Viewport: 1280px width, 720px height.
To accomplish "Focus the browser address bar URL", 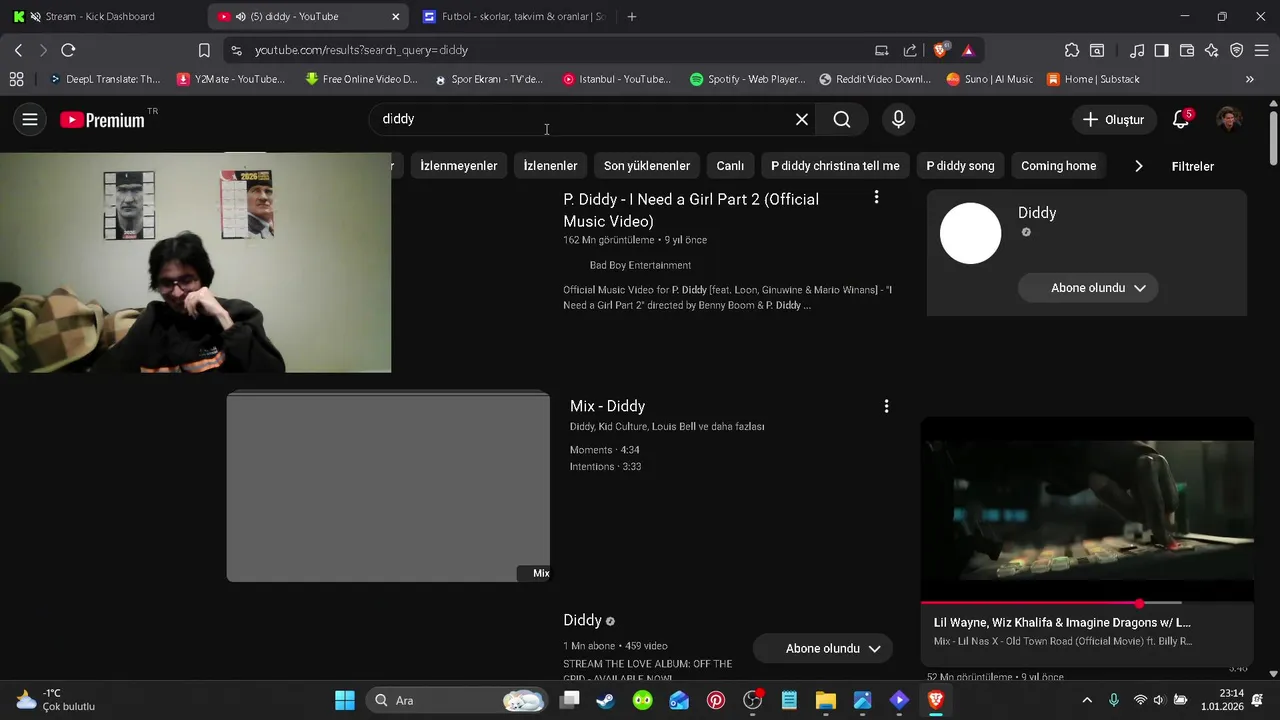I will [x=361, y=50].
